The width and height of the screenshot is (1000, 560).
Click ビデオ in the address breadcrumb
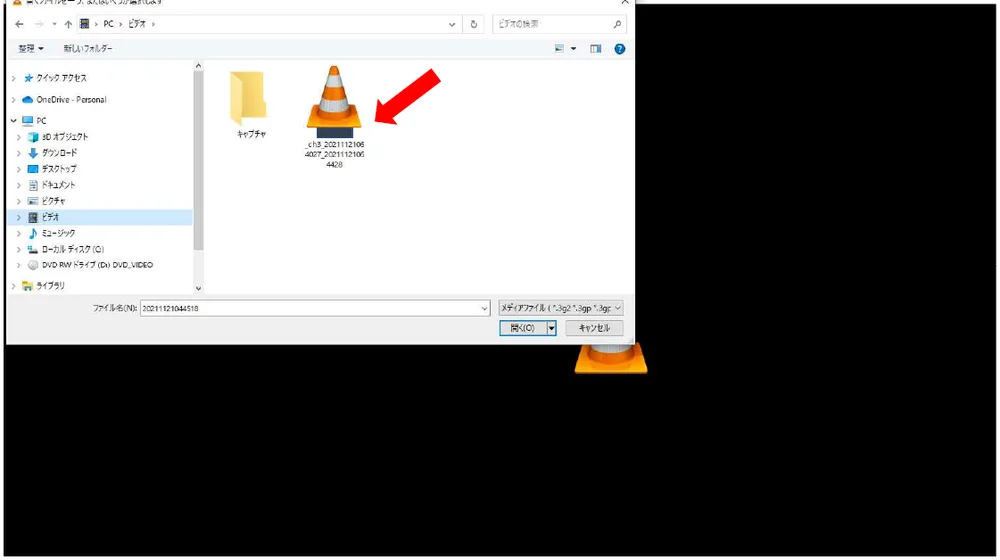click(137, 24)
